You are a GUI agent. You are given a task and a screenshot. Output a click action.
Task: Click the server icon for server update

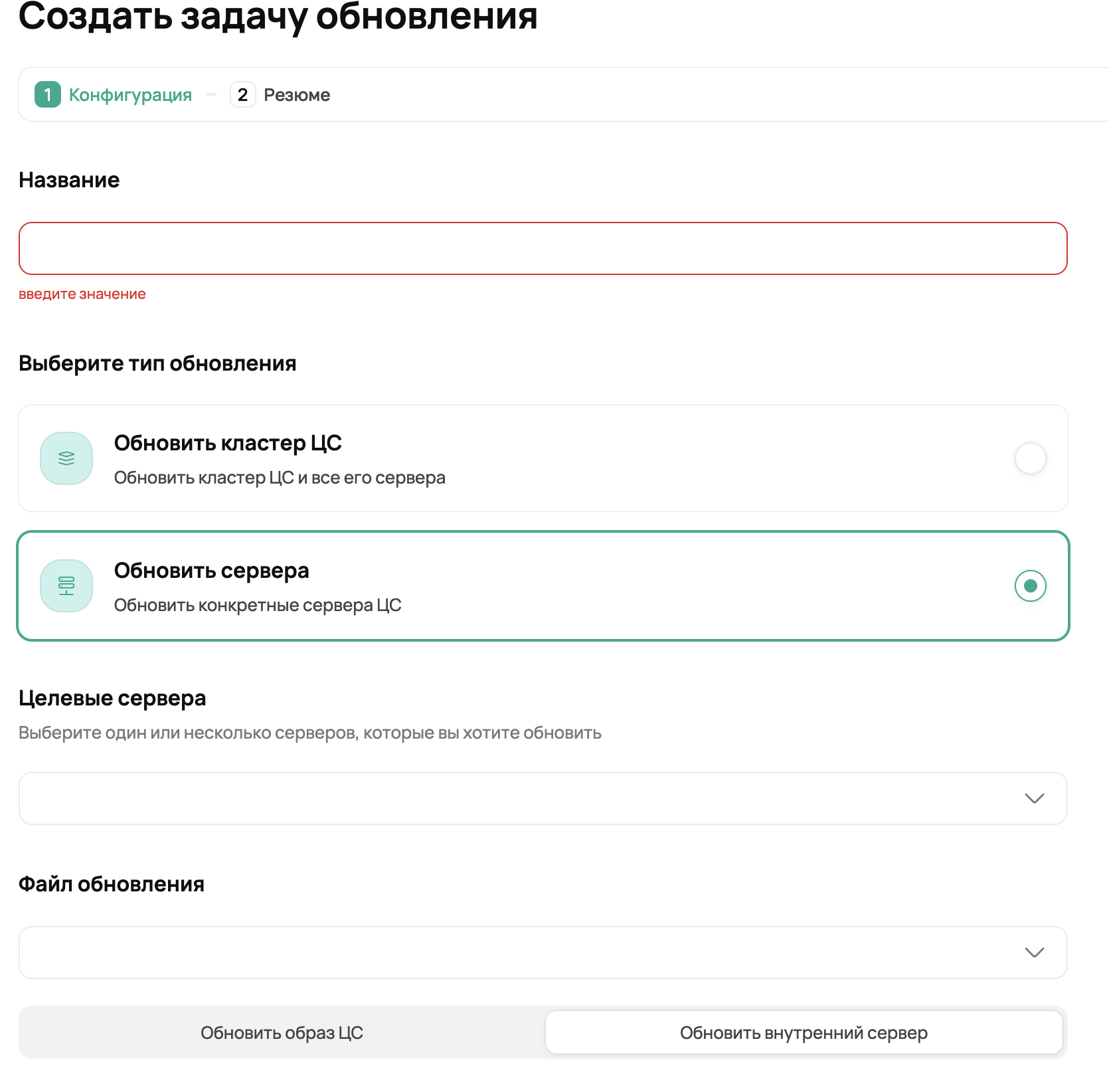click(66, 586)
